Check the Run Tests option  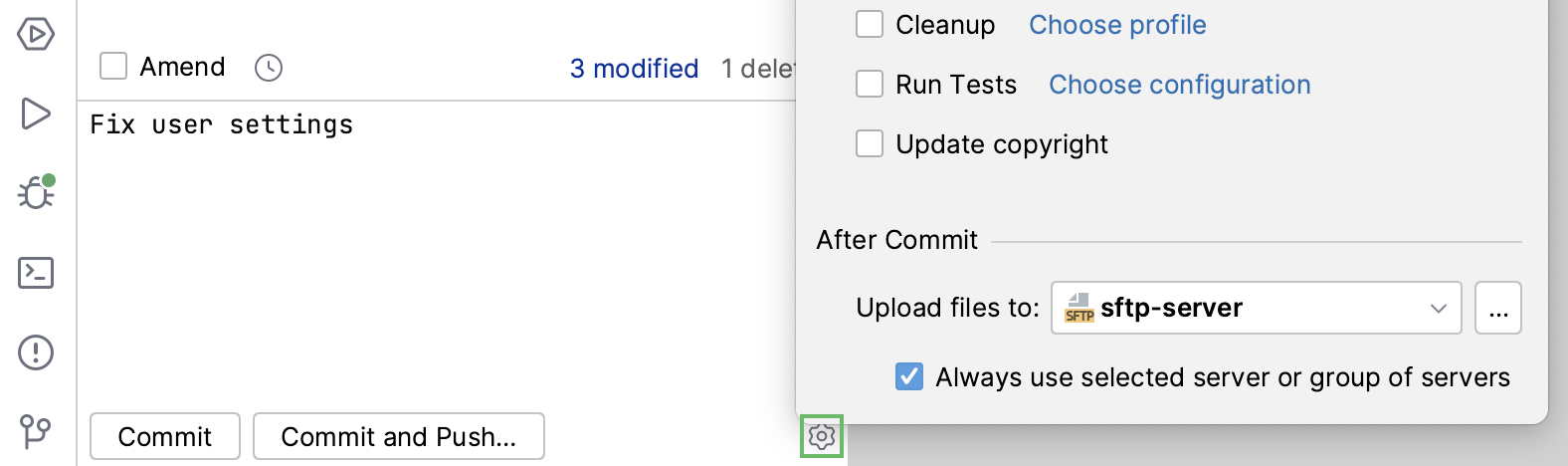pyautogui.click(x=870, y=85)
